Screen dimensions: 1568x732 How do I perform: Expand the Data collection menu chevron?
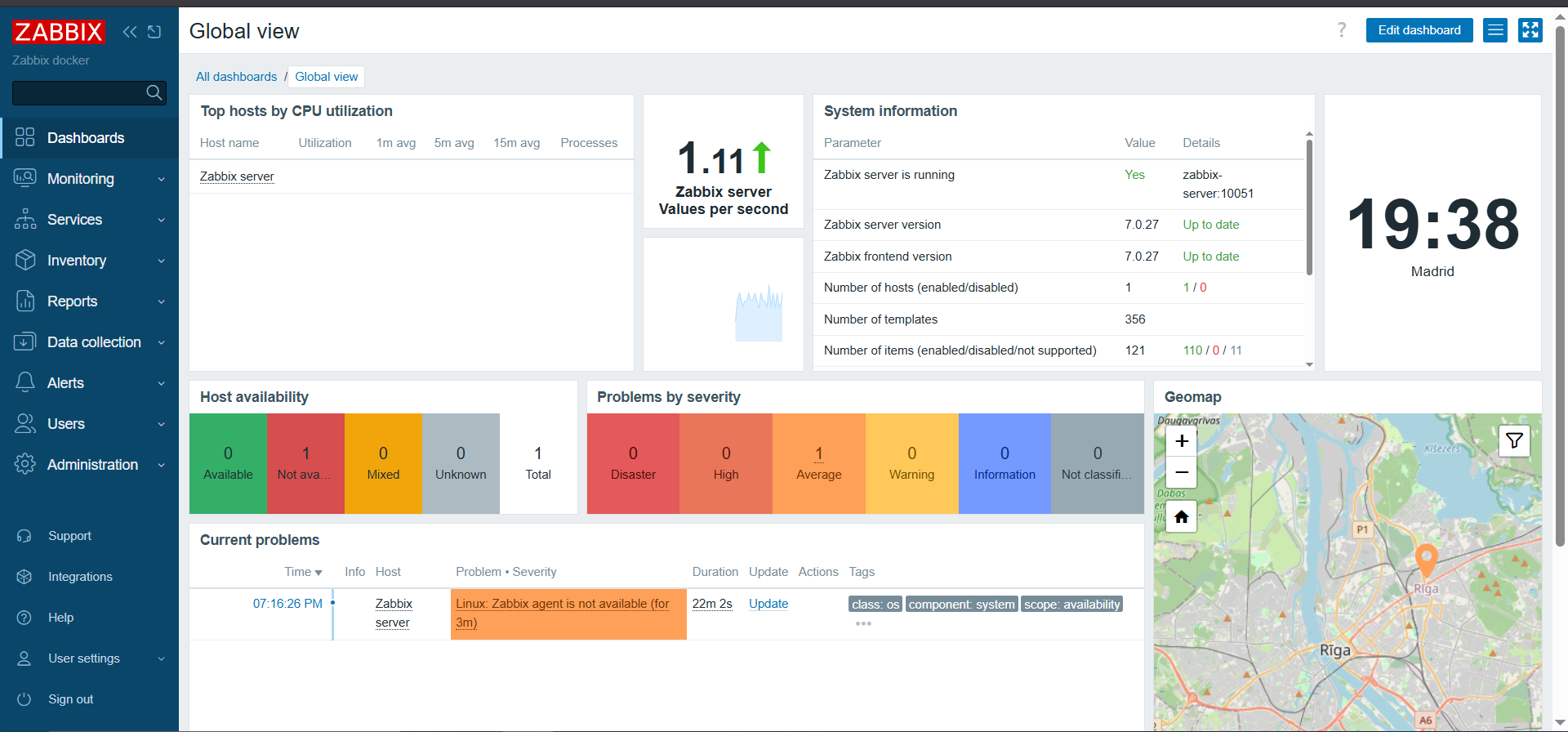[162, 342]
